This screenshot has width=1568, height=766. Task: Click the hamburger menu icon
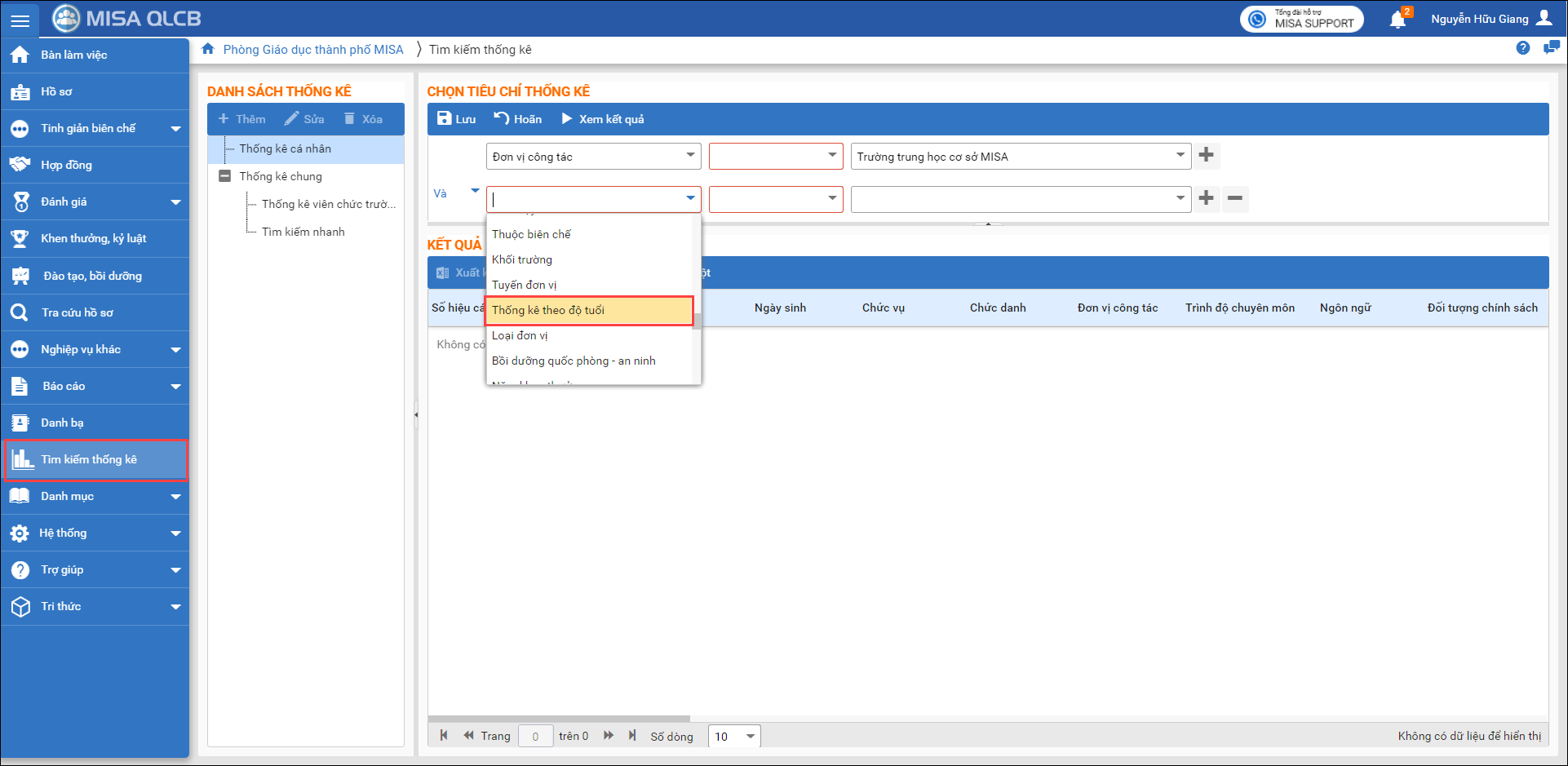(x=20, y=20)
